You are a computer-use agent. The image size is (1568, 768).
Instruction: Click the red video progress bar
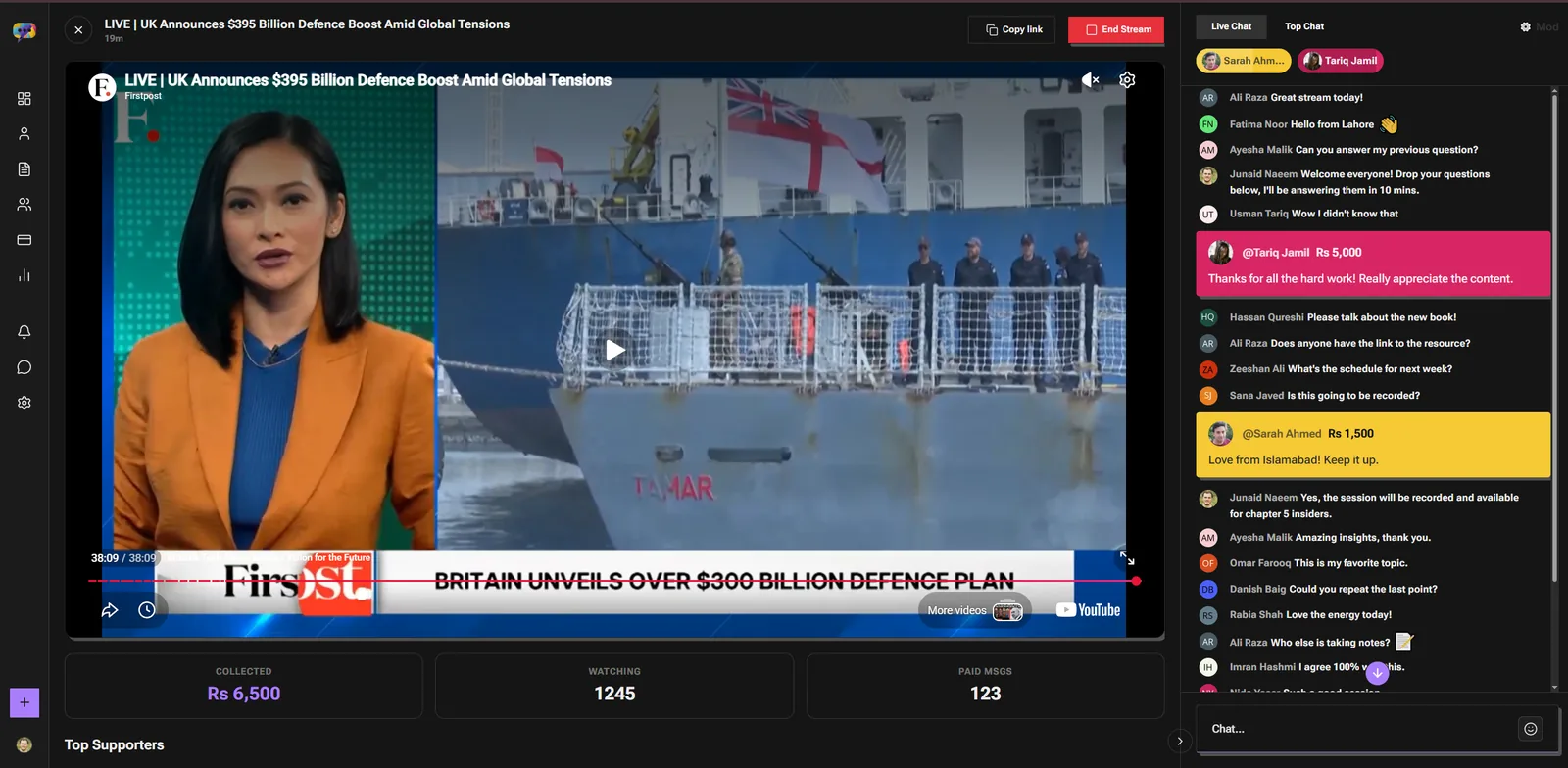(x=614, y=581)
